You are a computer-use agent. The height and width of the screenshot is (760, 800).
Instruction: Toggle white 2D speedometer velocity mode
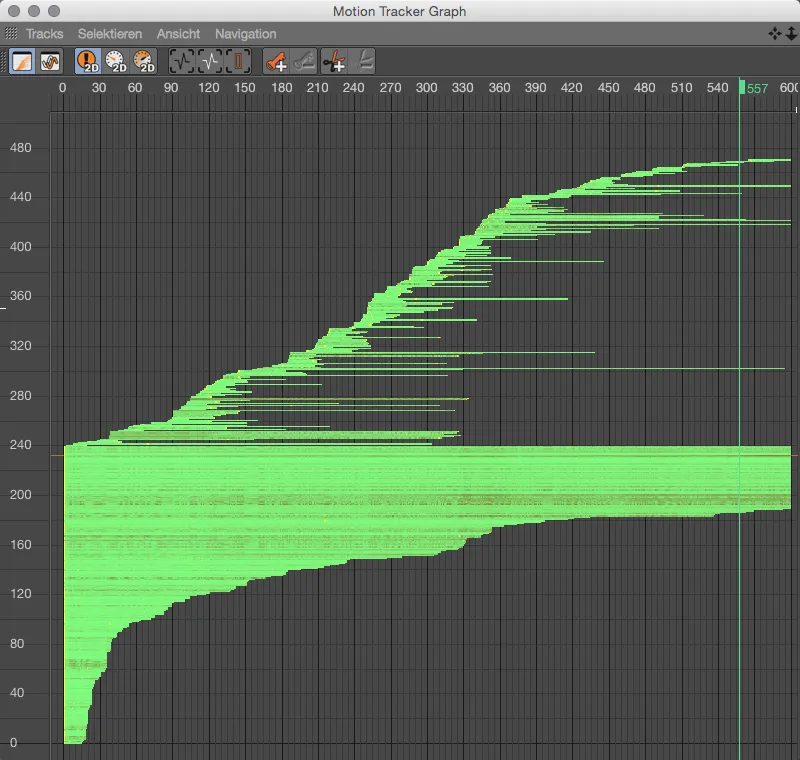tap(116, 62)
